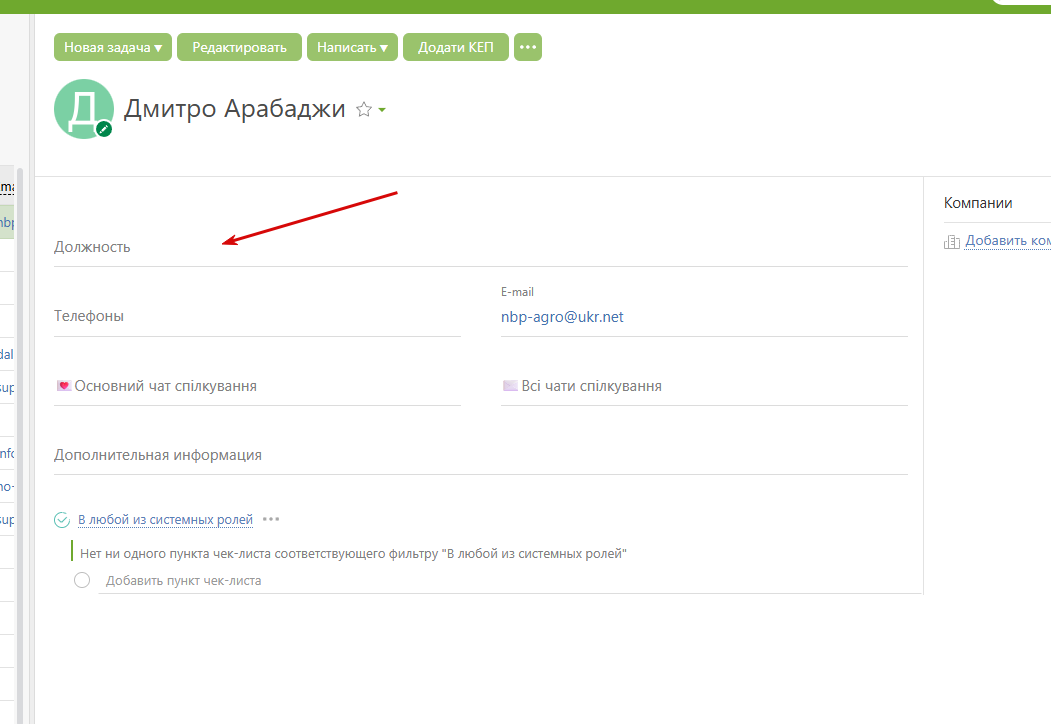Click the heart letter icon near Основний чат
The image size is (1051, 724).
click(x=64, y=385)
